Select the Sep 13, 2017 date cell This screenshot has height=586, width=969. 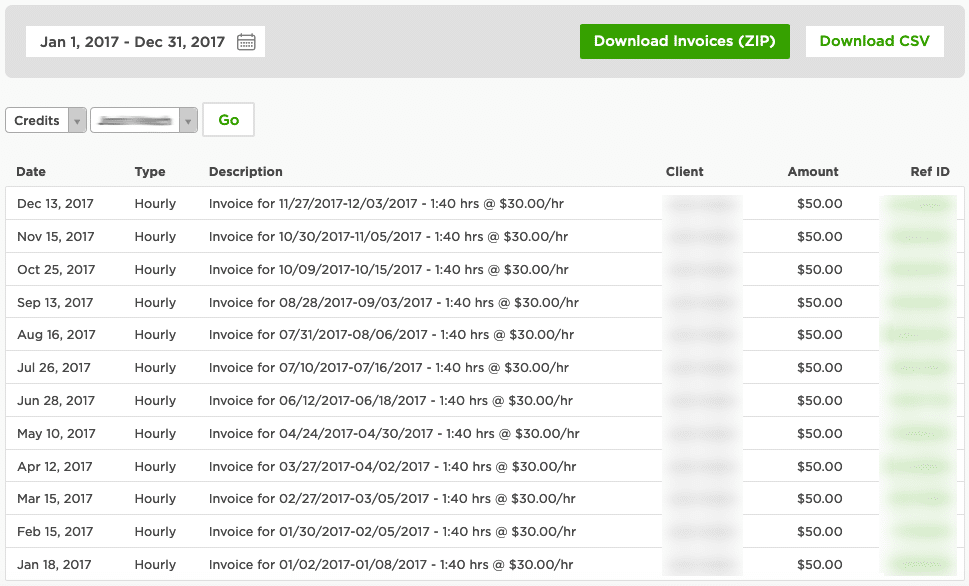pos(55,302)
